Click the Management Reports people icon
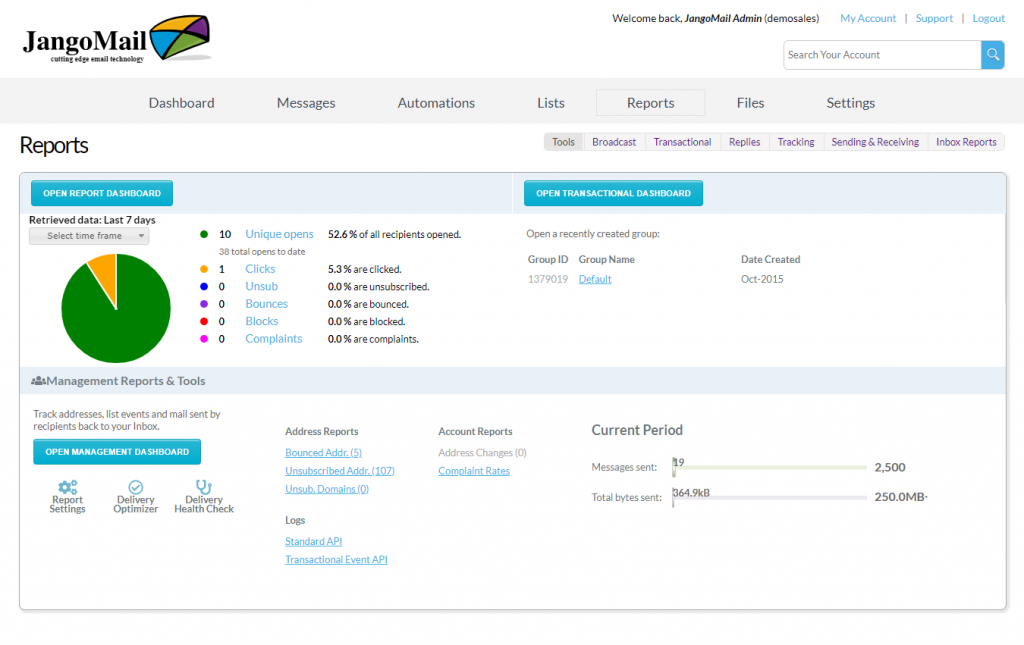This screenshot has width=1024, height=645. [39, 381]
